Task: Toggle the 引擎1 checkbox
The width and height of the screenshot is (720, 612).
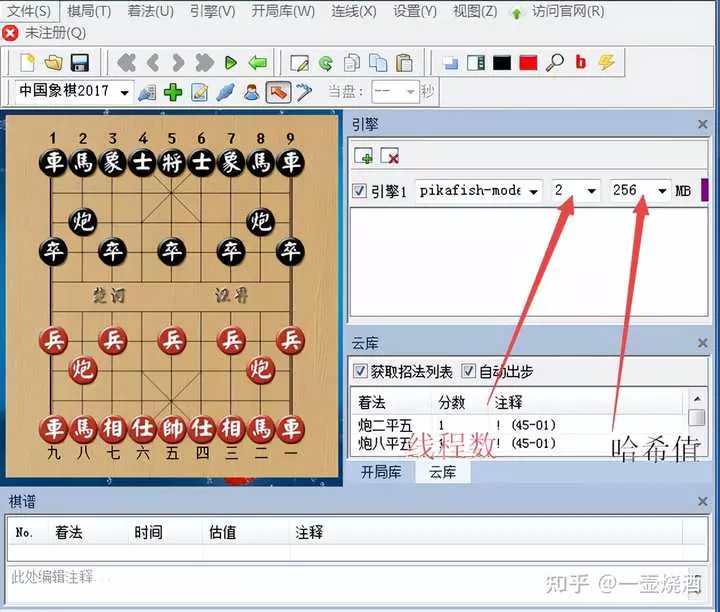Action: [359, 191]
